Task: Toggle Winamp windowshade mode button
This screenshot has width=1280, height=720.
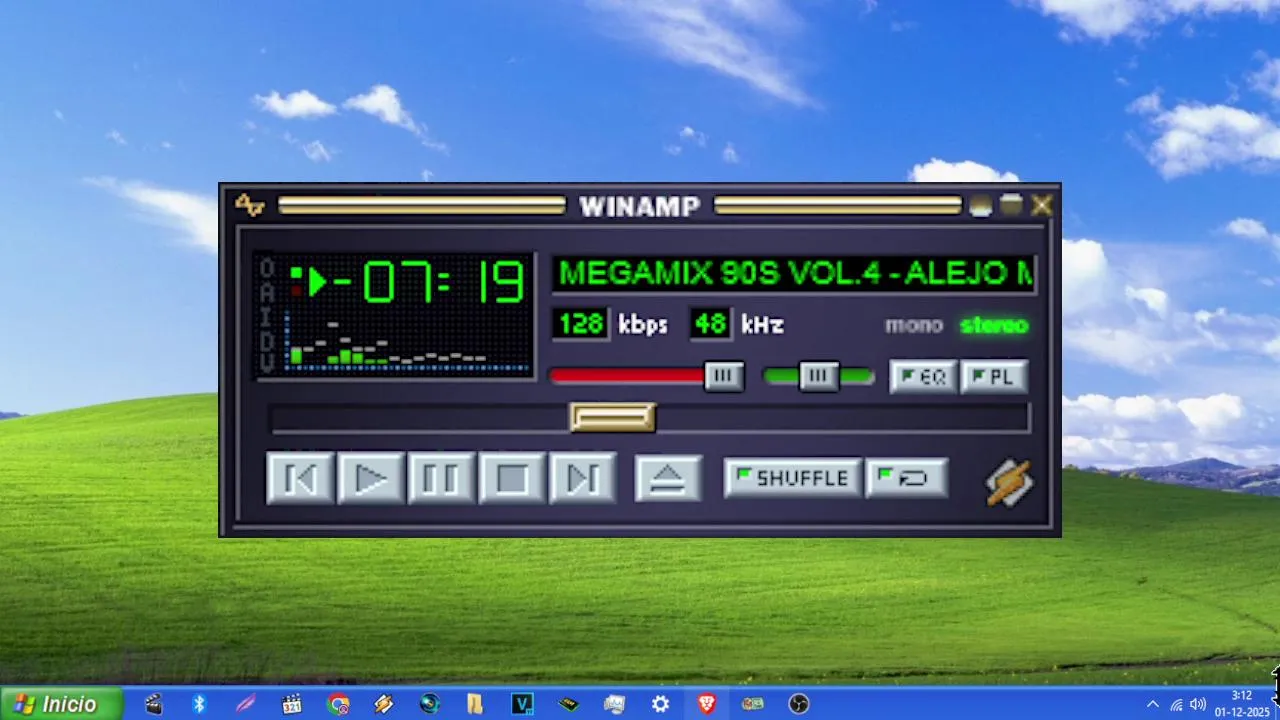Action: [1011, 205]
